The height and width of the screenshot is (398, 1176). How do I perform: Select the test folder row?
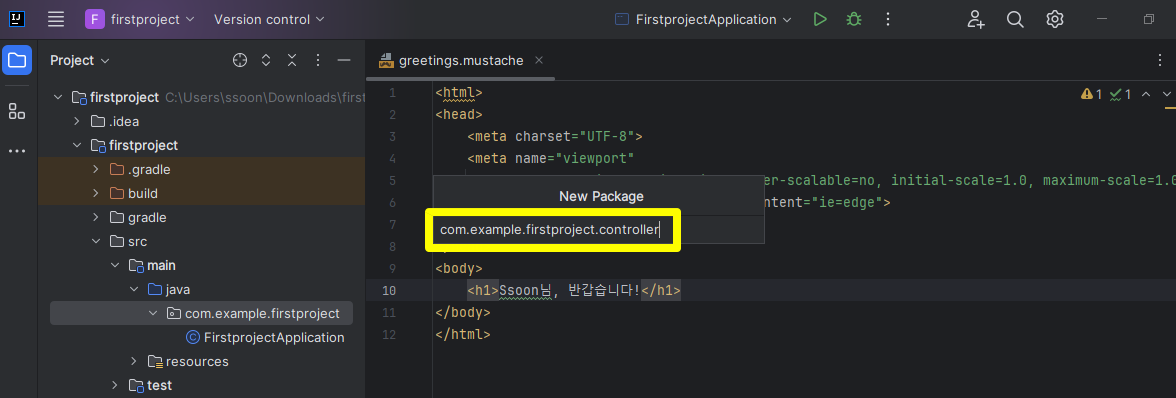pyautogui.click(x=202, y=385)
